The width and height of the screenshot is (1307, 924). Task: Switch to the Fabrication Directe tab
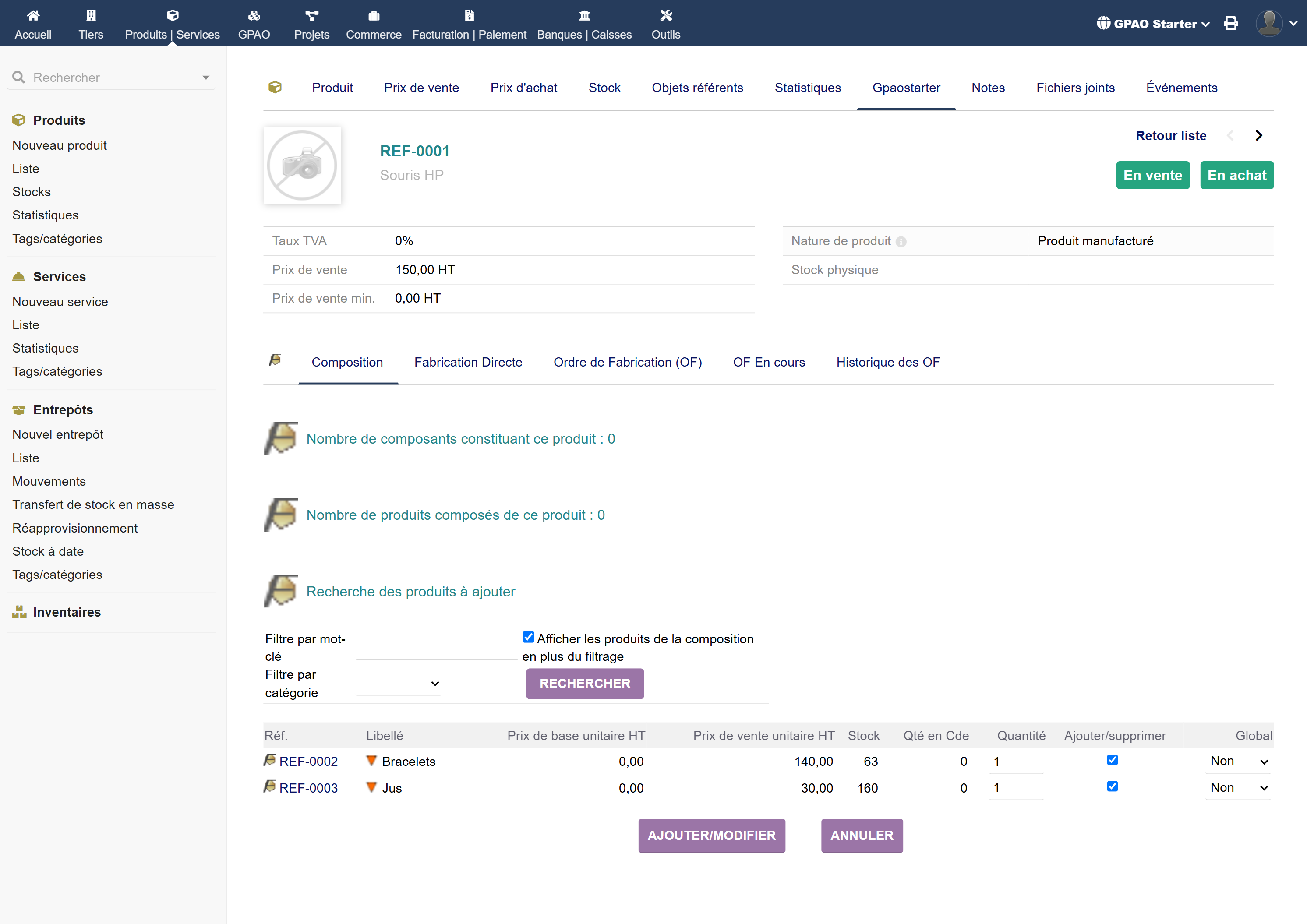468,363
